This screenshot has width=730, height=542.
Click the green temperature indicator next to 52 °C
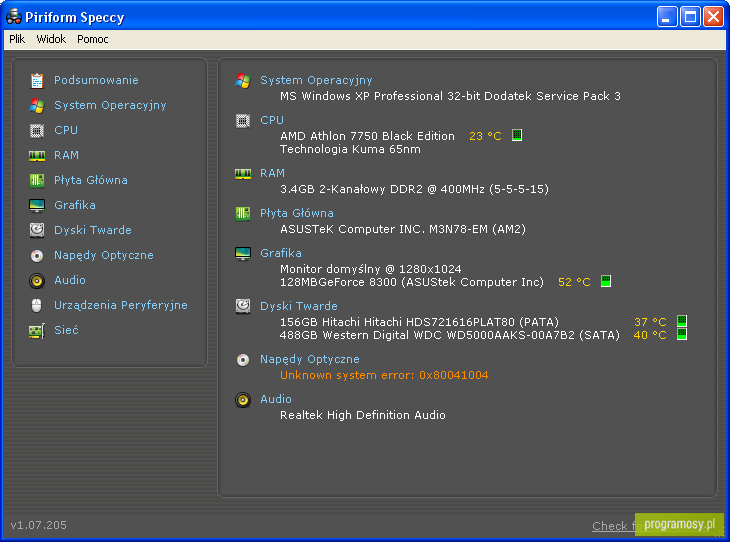(x=606, y=281)
